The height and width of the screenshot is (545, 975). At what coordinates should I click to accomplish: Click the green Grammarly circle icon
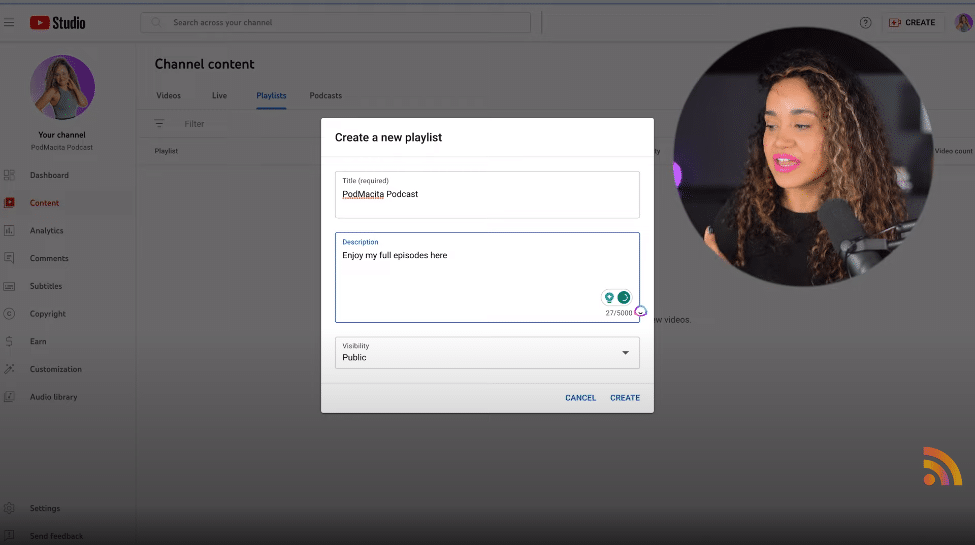coord(624,297)
